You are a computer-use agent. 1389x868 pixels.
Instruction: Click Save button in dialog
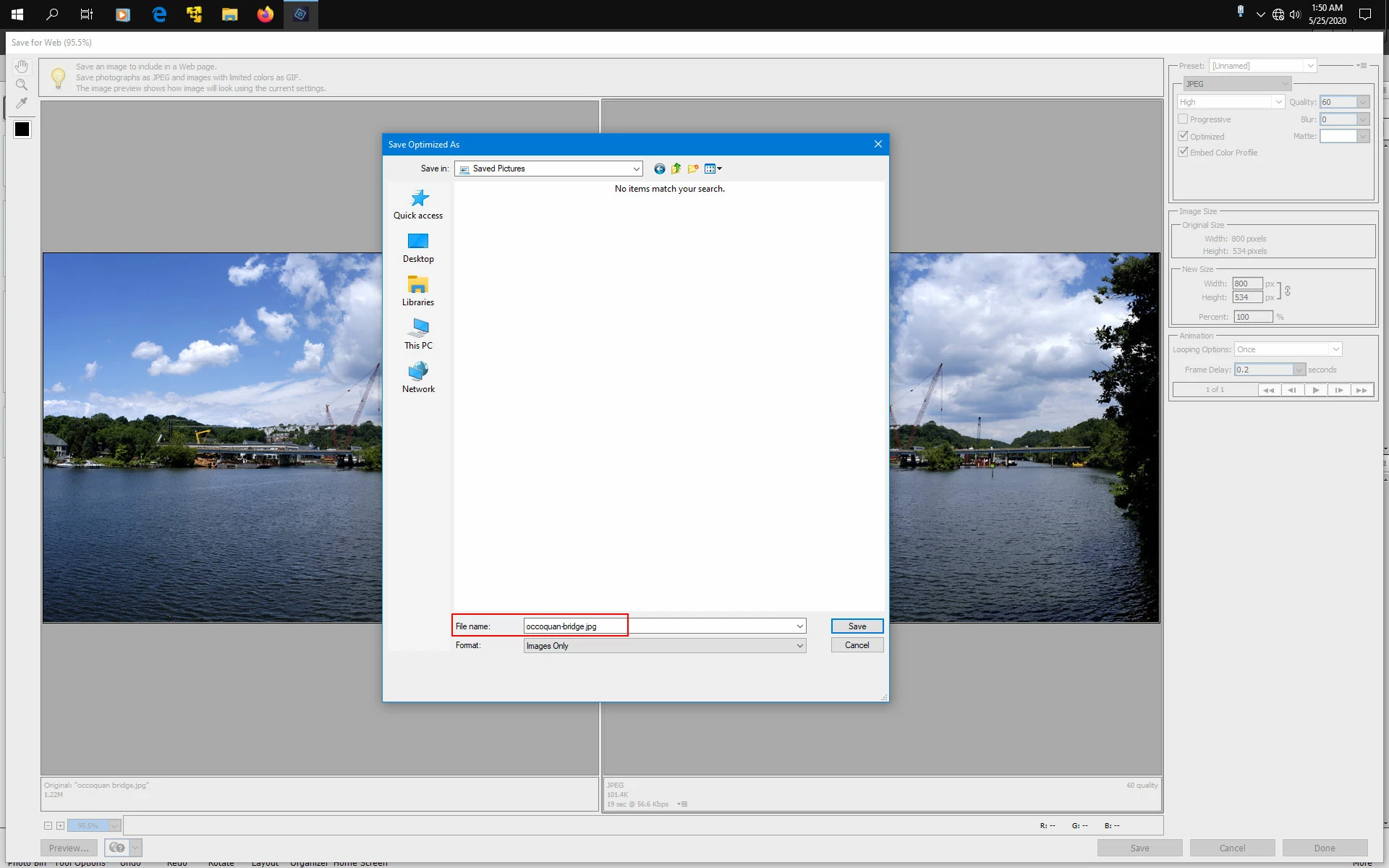click(x=857, y=626)
